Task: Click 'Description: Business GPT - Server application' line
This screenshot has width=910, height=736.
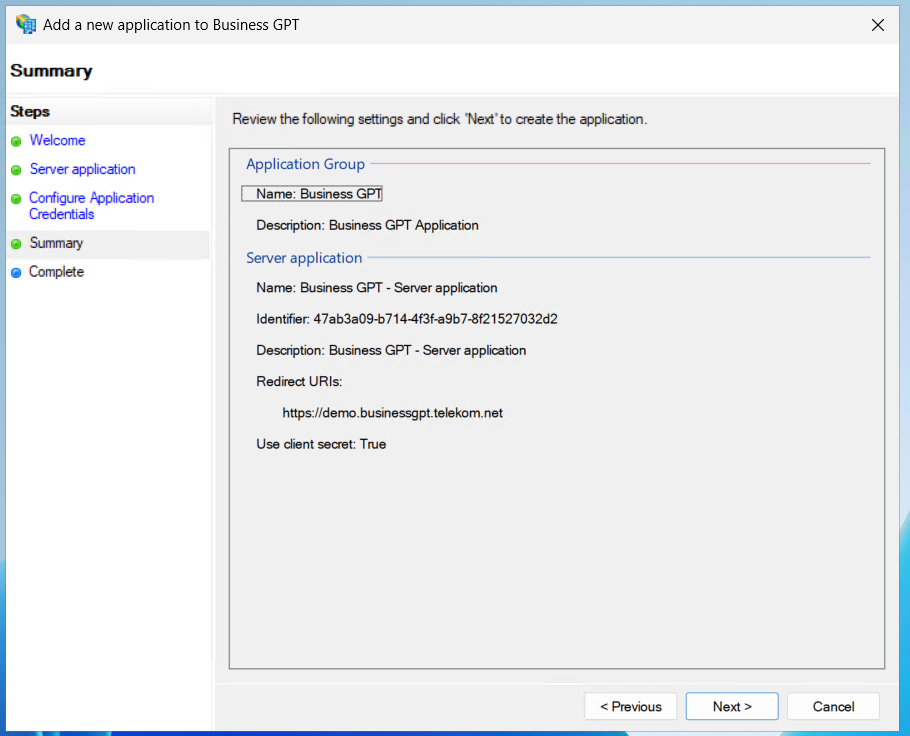Action: pos(391,351)
